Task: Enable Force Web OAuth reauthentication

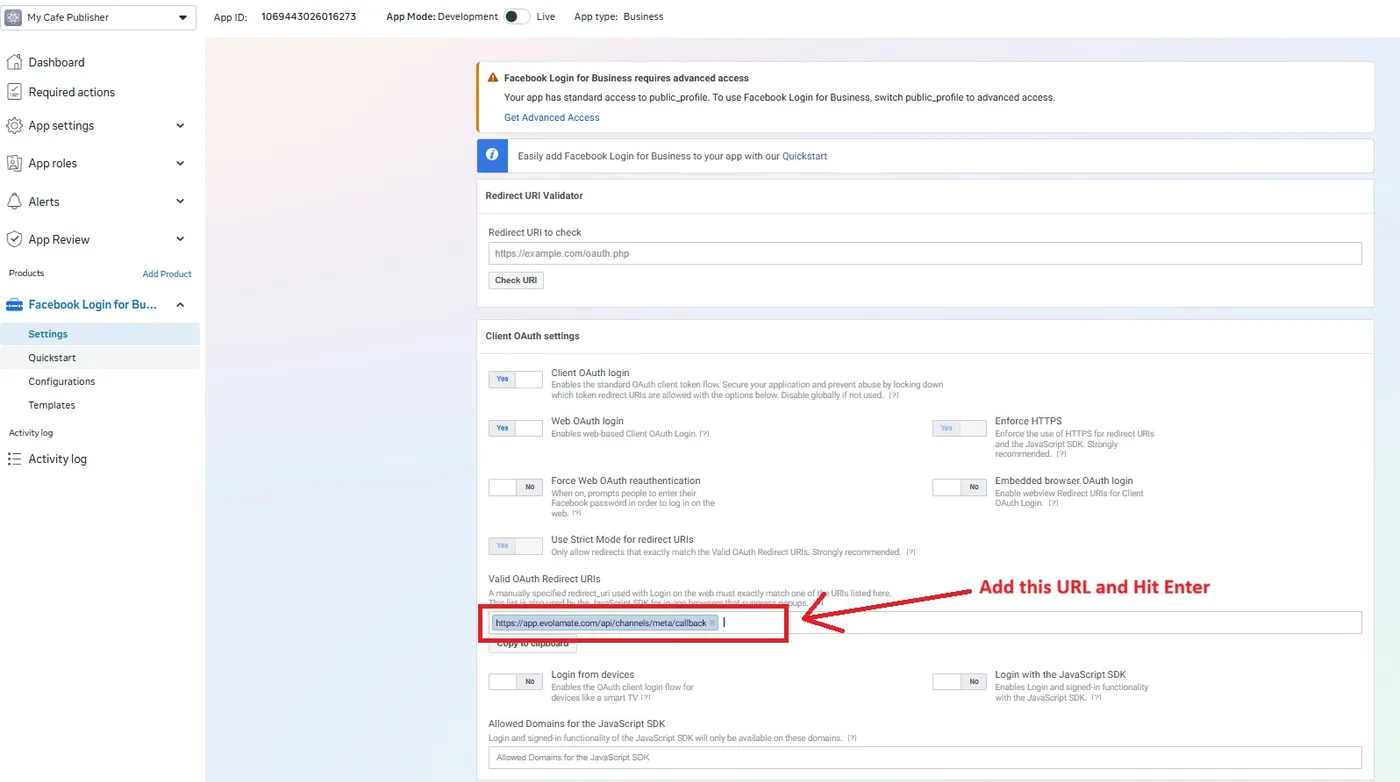Action: coord(515,487)
